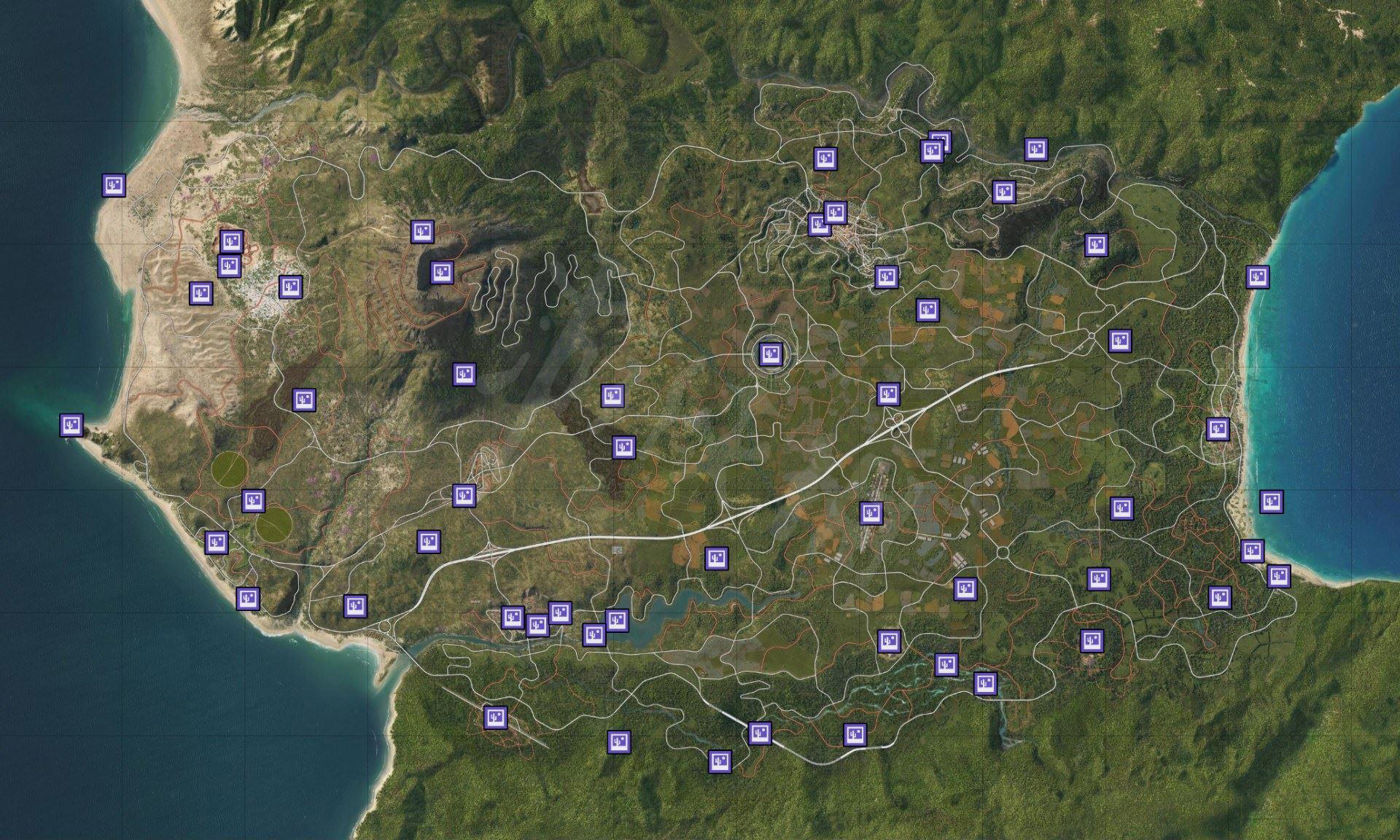The width and height of the screenshot is (1400, 840).
Task: Open the southernmost photo marker on the map
Action: point(720,761)
